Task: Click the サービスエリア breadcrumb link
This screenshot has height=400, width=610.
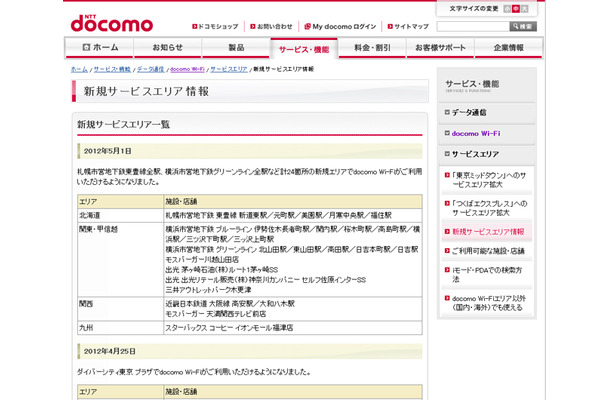Action: (229, 69)
